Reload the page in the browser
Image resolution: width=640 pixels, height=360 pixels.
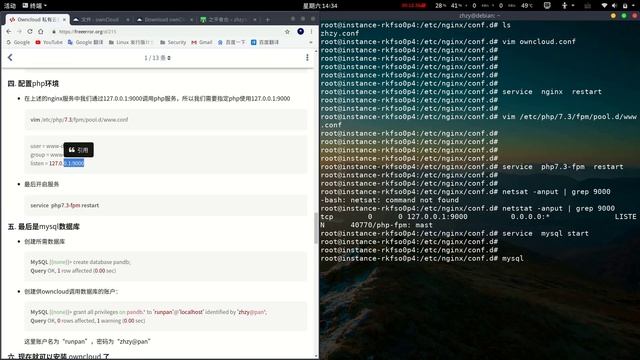coord(30,31)
